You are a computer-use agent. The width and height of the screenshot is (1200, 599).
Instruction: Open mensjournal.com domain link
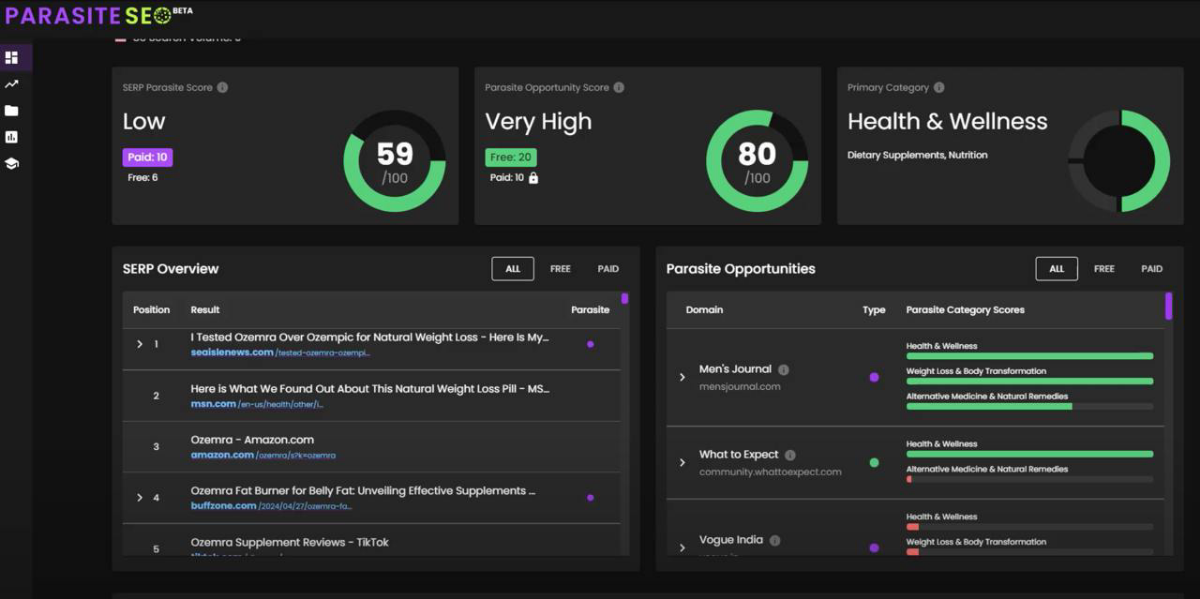(x=740, y=386)
